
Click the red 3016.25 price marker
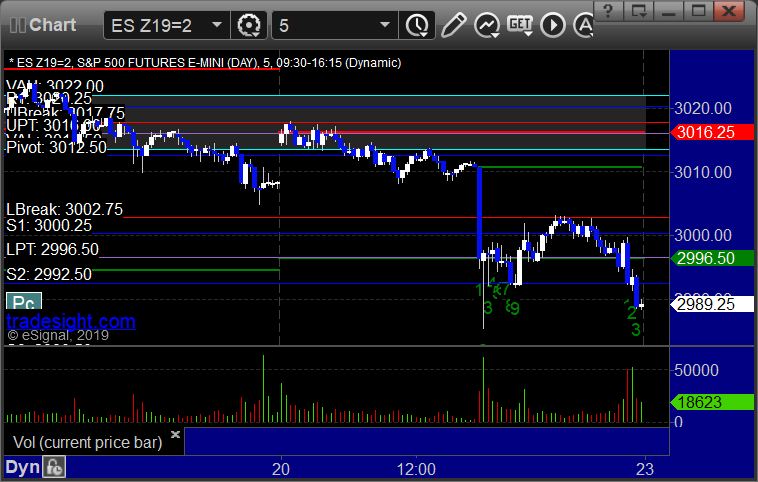click(712, 132)
